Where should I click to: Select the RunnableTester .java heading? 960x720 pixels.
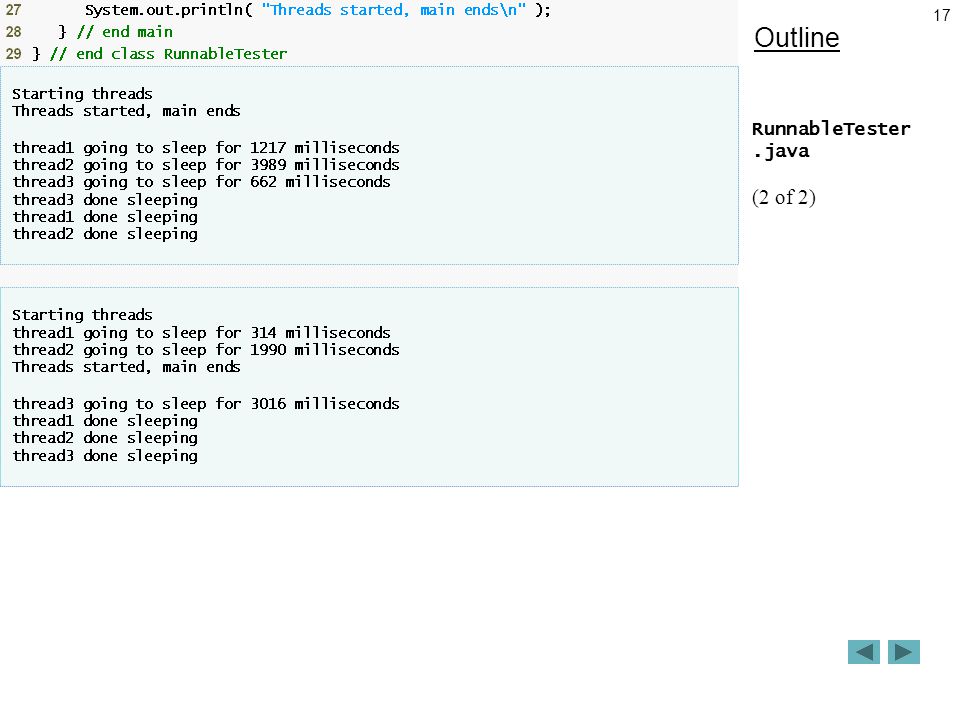tap(831, 140)
